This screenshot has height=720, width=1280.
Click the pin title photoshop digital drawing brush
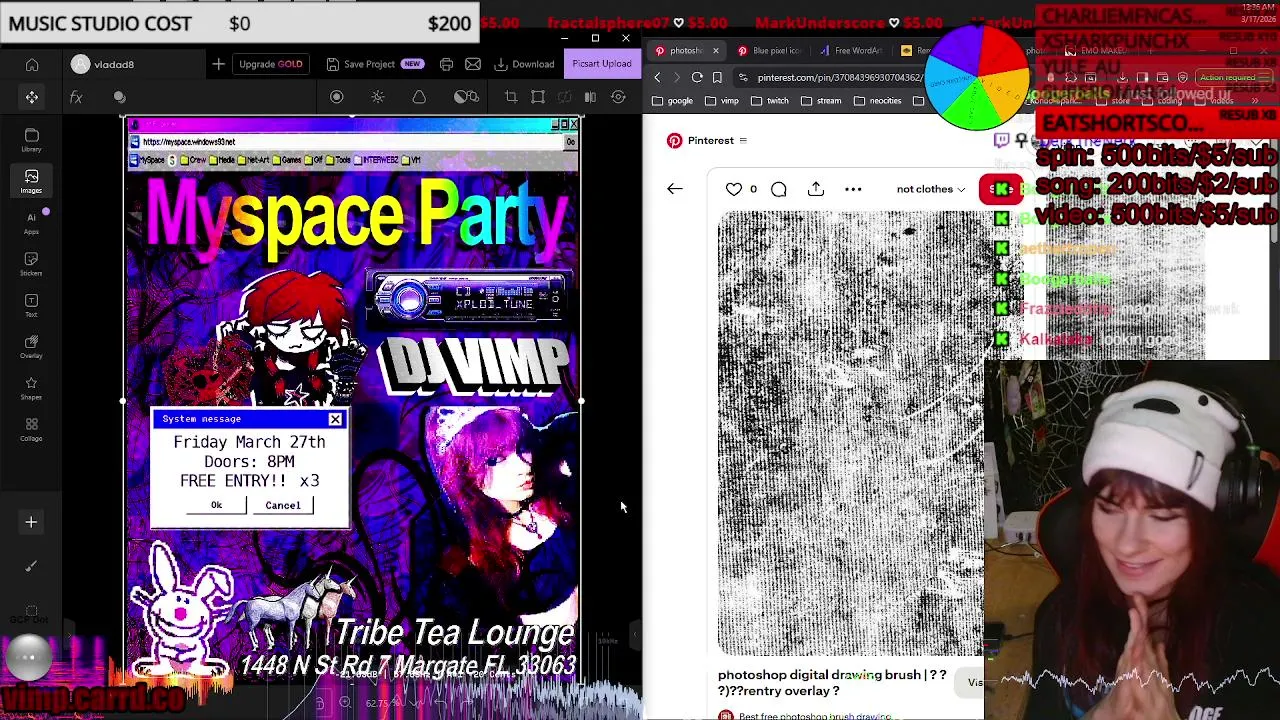tap(832, 683)
